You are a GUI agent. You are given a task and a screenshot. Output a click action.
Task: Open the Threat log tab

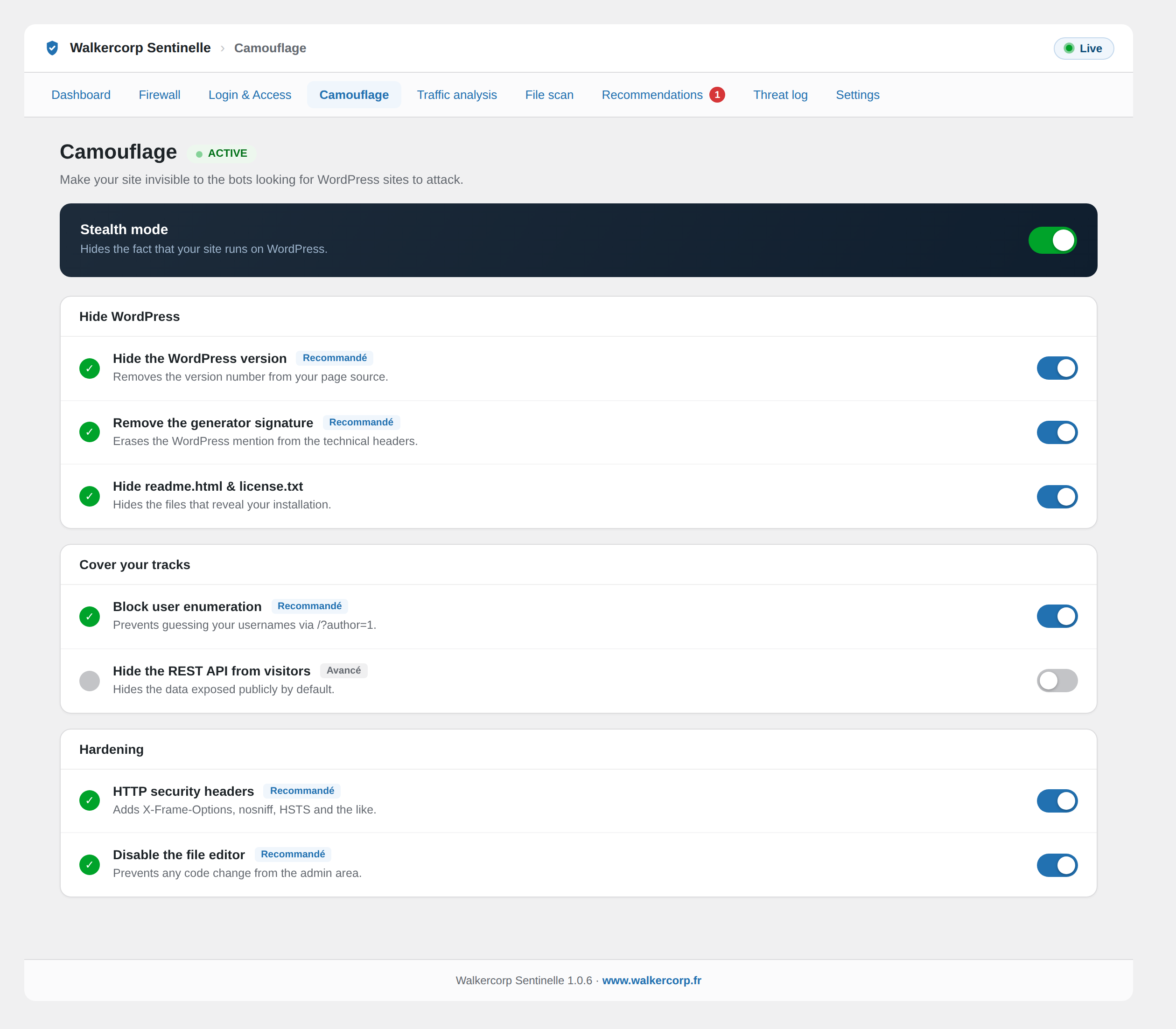pos(780,95)
